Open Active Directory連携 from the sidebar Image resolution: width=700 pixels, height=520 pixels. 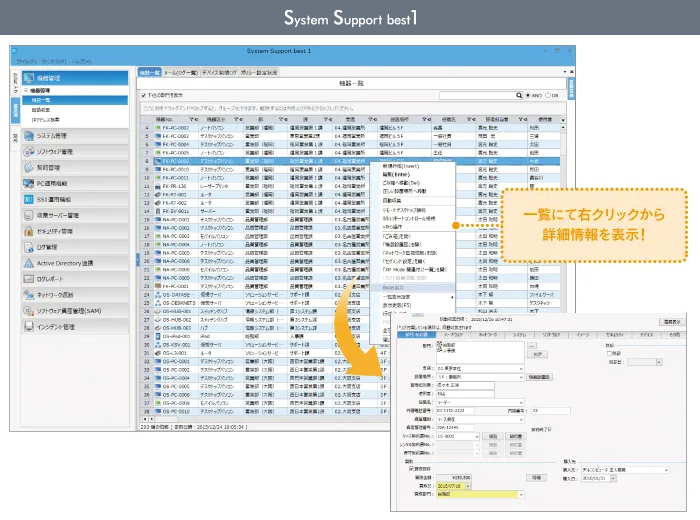pyautogui.click(x=28, y=262)
